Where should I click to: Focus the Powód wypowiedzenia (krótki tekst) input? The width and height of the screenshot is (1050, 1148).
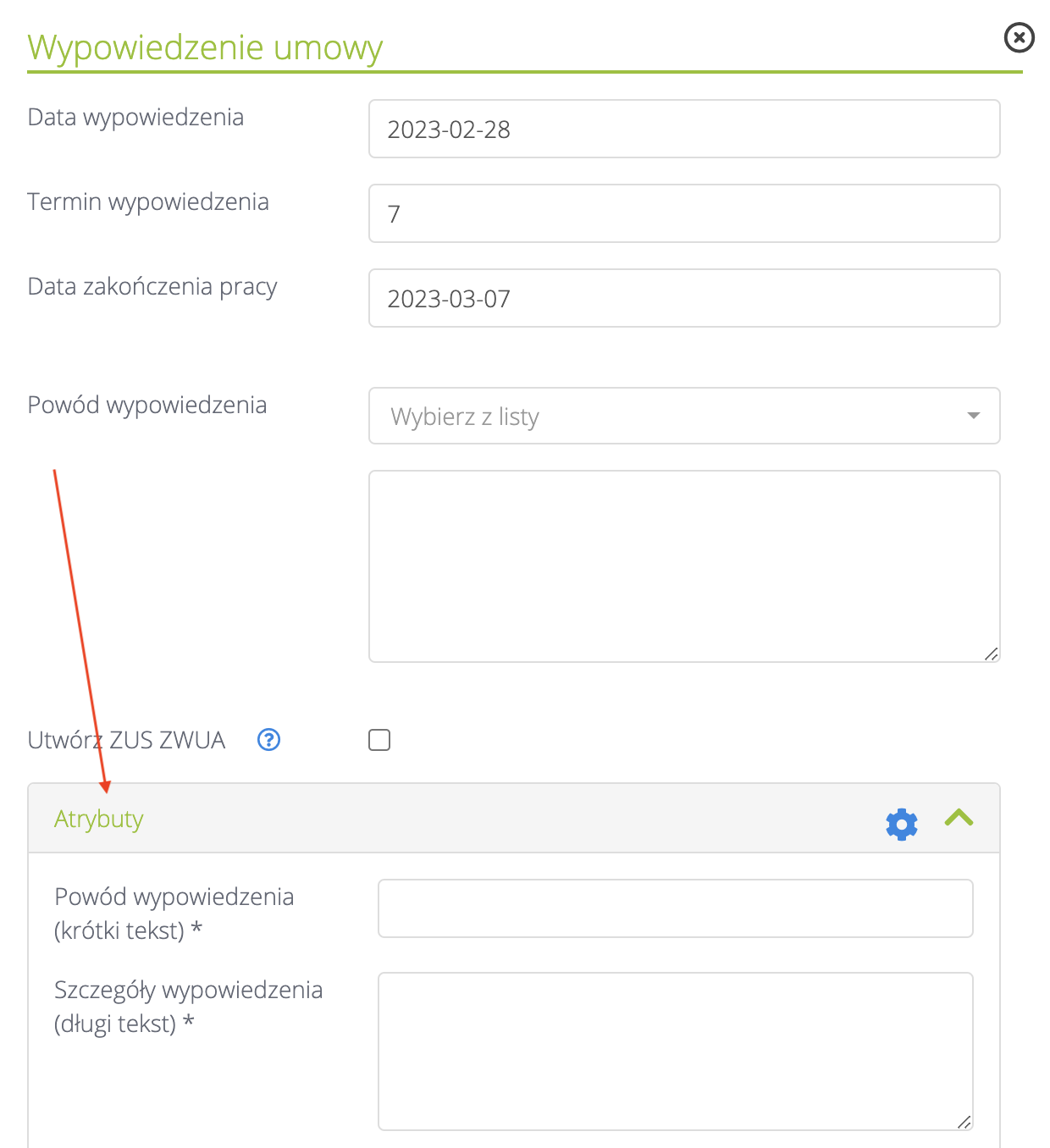point(675,908)
